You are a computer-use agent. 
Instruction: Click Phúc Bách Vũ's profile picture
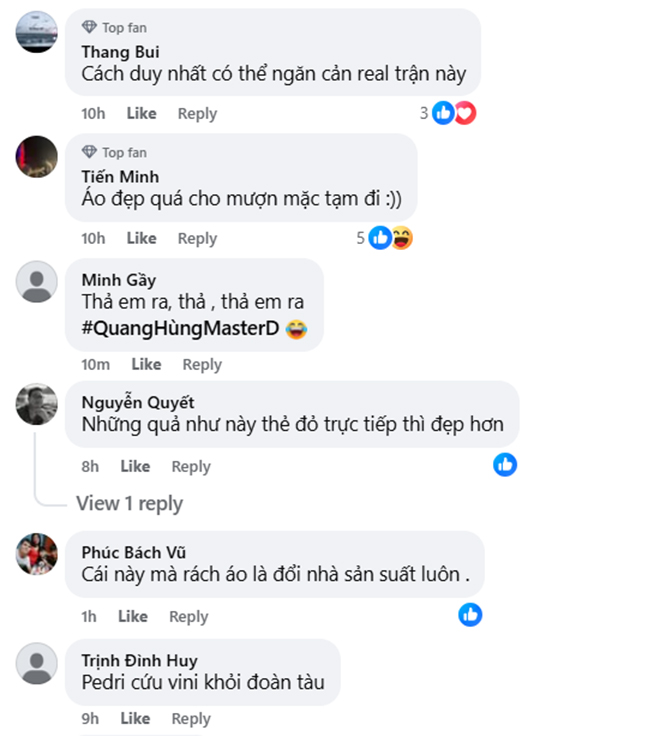pyautogui.click(x=38, y=554)
